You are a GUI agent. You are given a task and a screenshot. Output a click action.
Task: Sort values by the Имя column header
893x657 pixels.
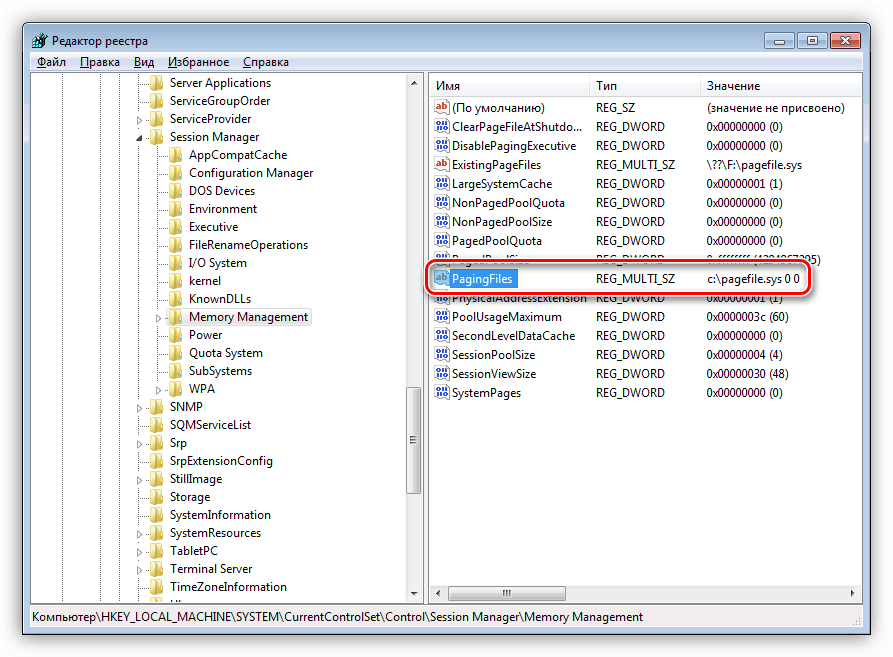pos(510,86)
